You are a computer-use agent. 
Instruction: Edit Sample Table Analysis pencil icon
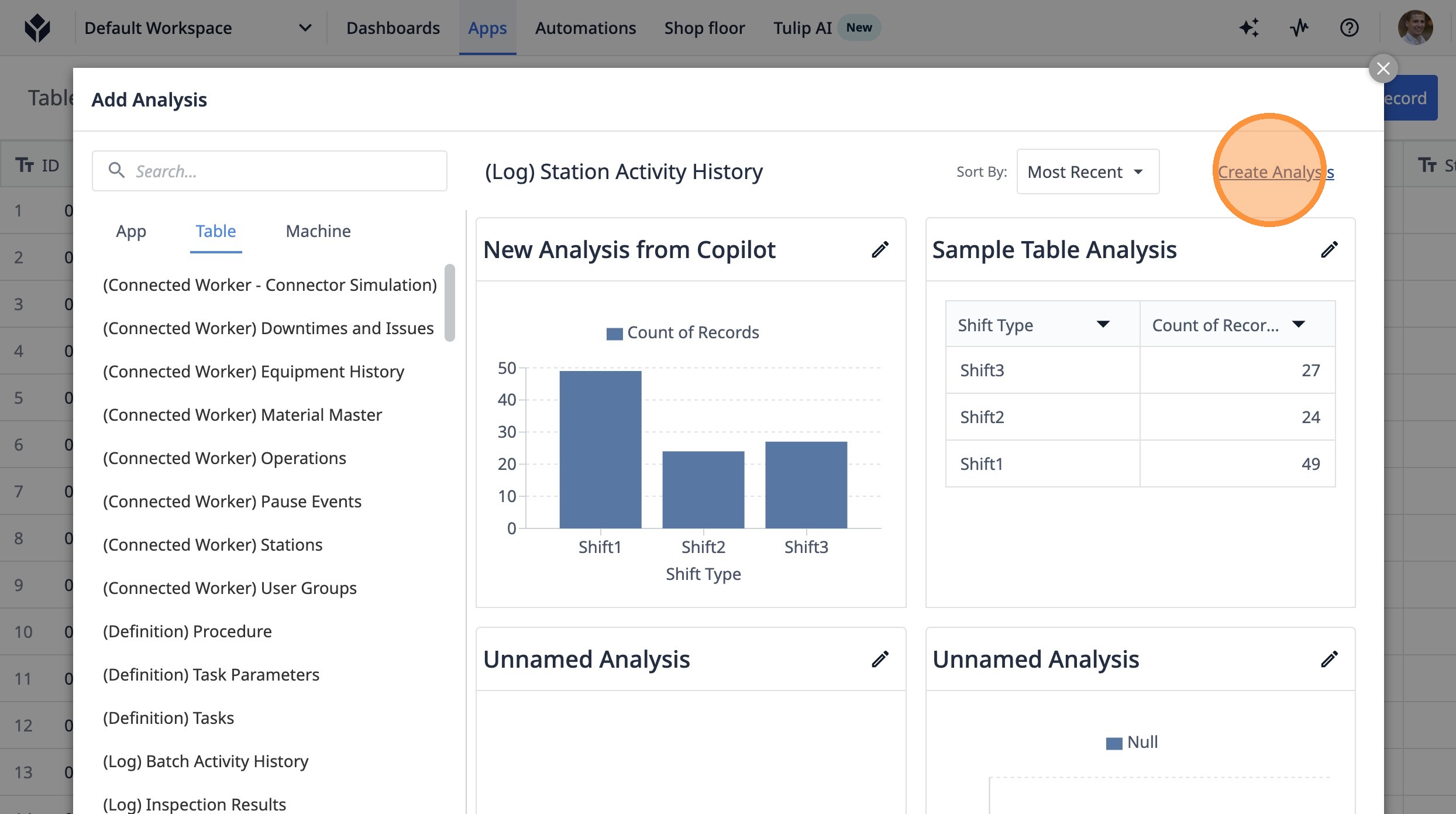coord(1329,250)
